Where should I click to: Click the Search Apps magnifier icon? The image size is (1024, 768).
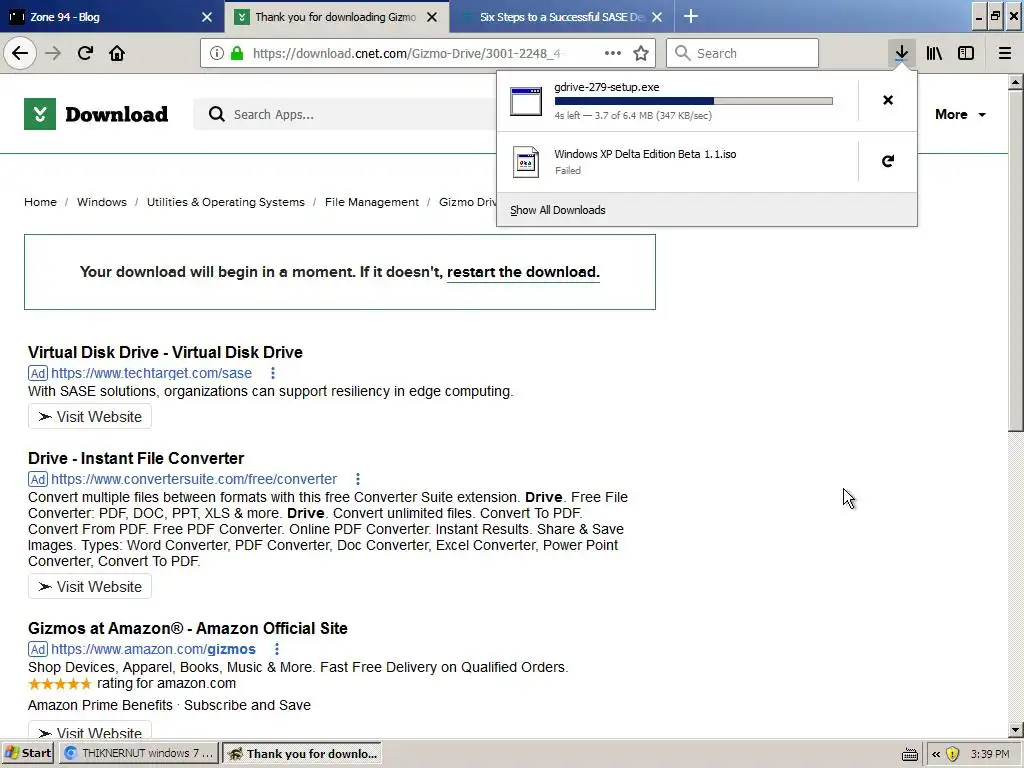216,114
